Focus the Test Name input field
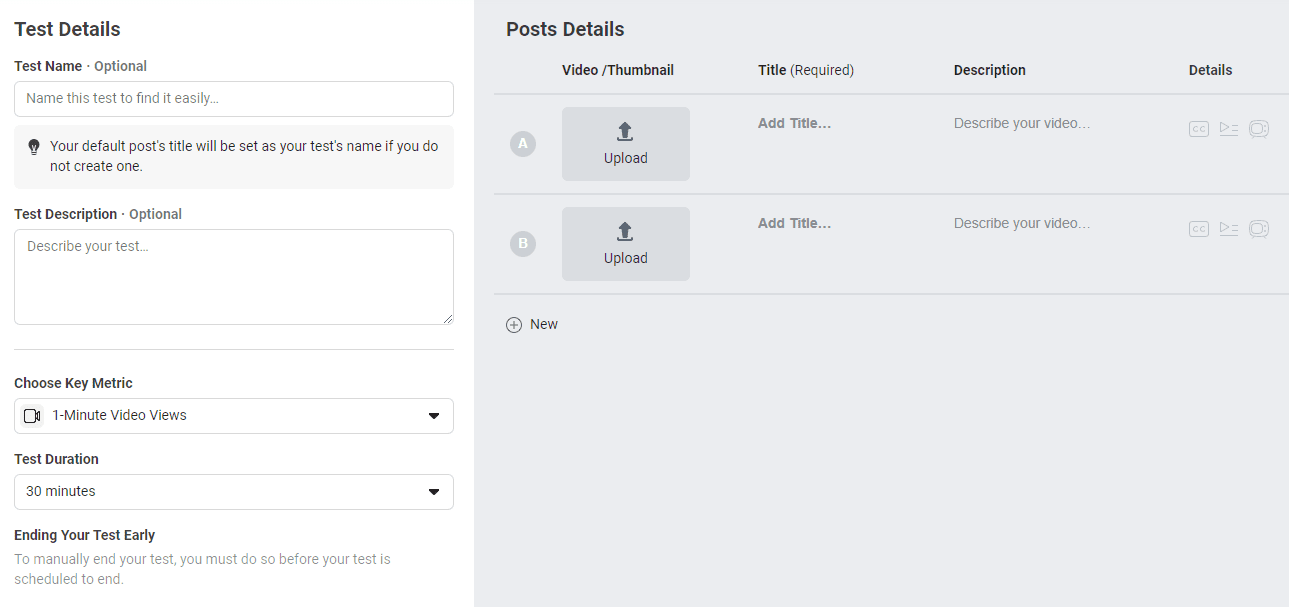Image resolution: width=1289 pixels, height=607 pixels. pyautogui.click(x=234, y=99)
